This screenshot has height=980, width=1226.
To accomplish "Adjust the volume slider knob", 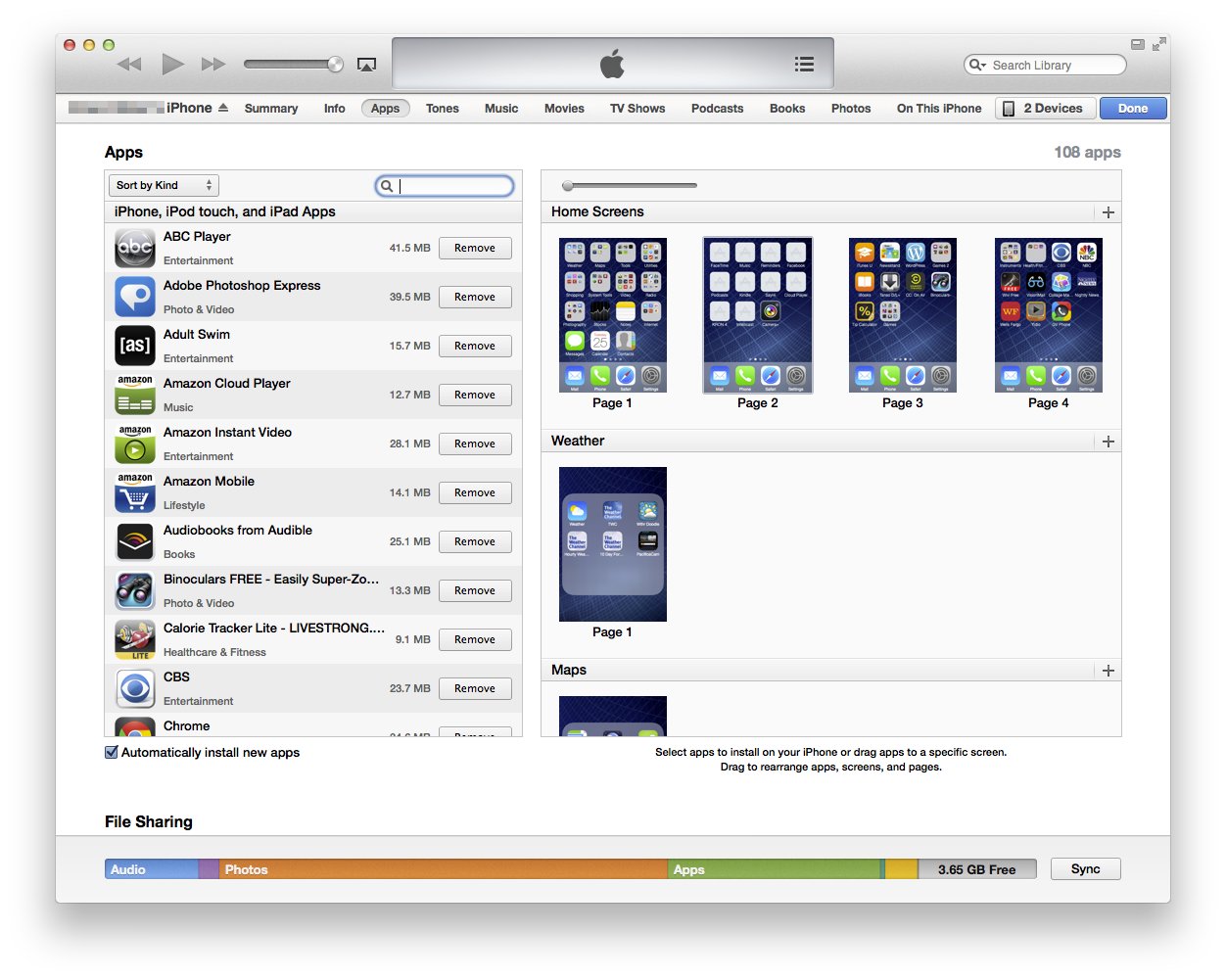I will (335, 65).
